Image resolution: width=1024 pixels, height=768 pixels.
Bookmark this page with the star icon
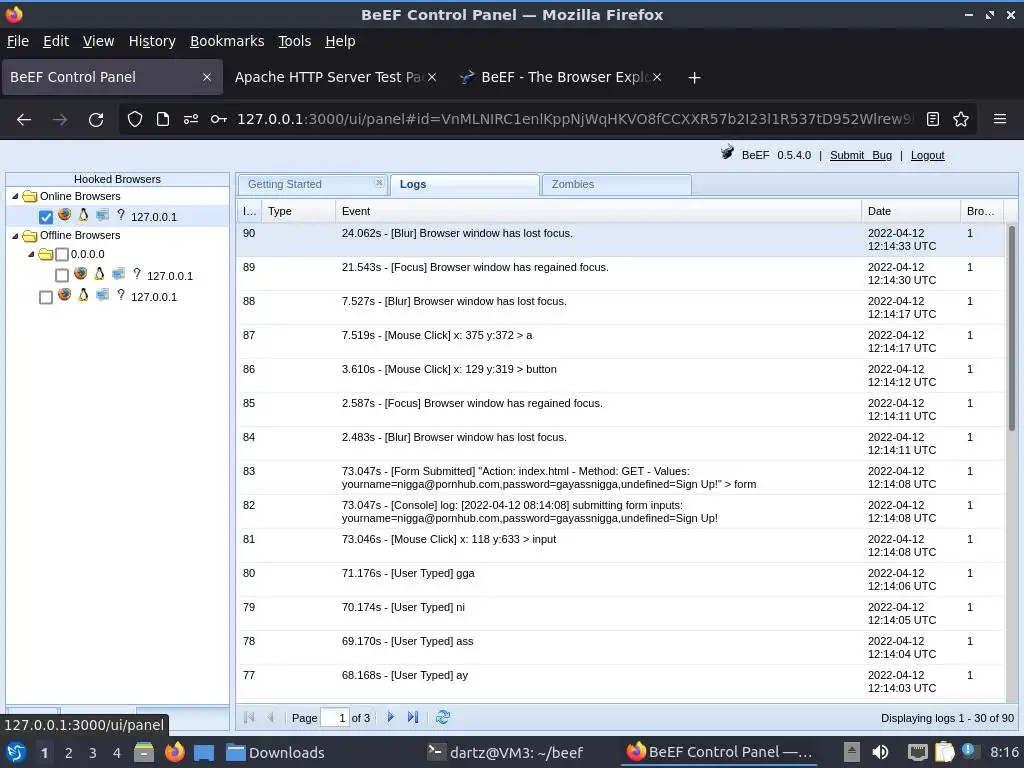point(961,119)
